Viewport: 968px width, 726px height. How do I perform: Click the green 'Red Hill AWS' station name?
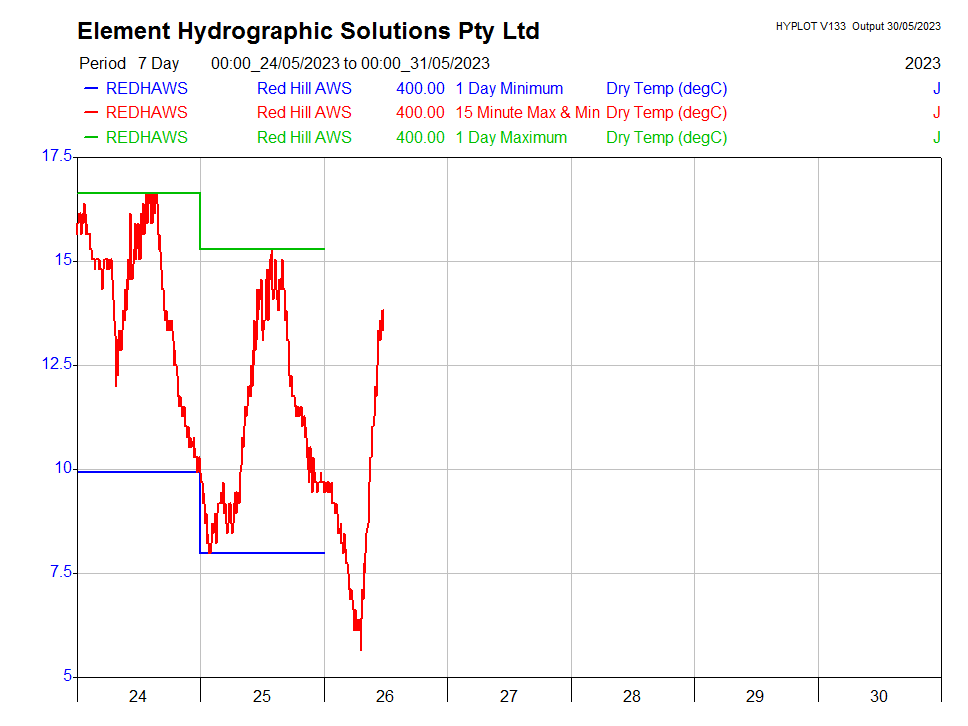[x=304, y=138]
